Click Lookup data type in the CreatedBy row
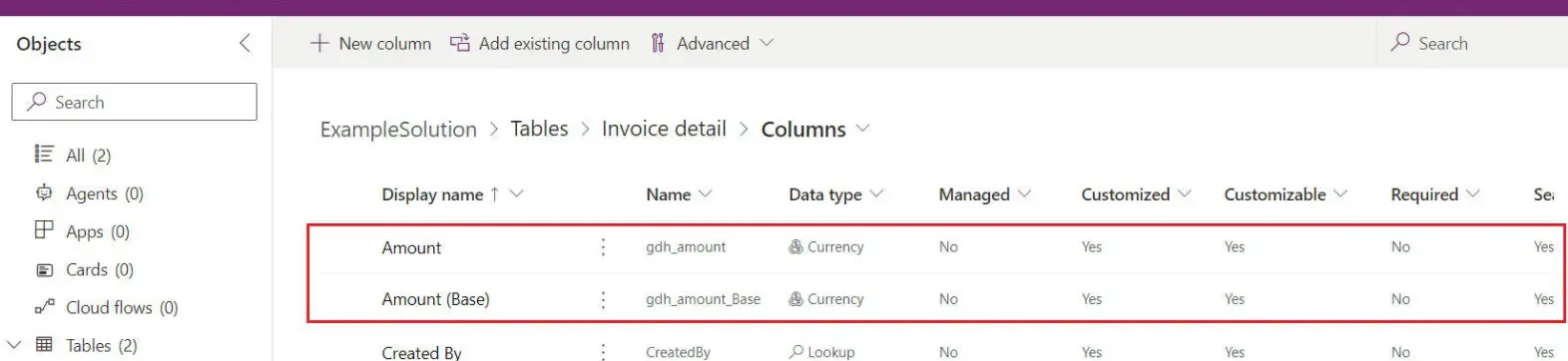 point(830,352)
